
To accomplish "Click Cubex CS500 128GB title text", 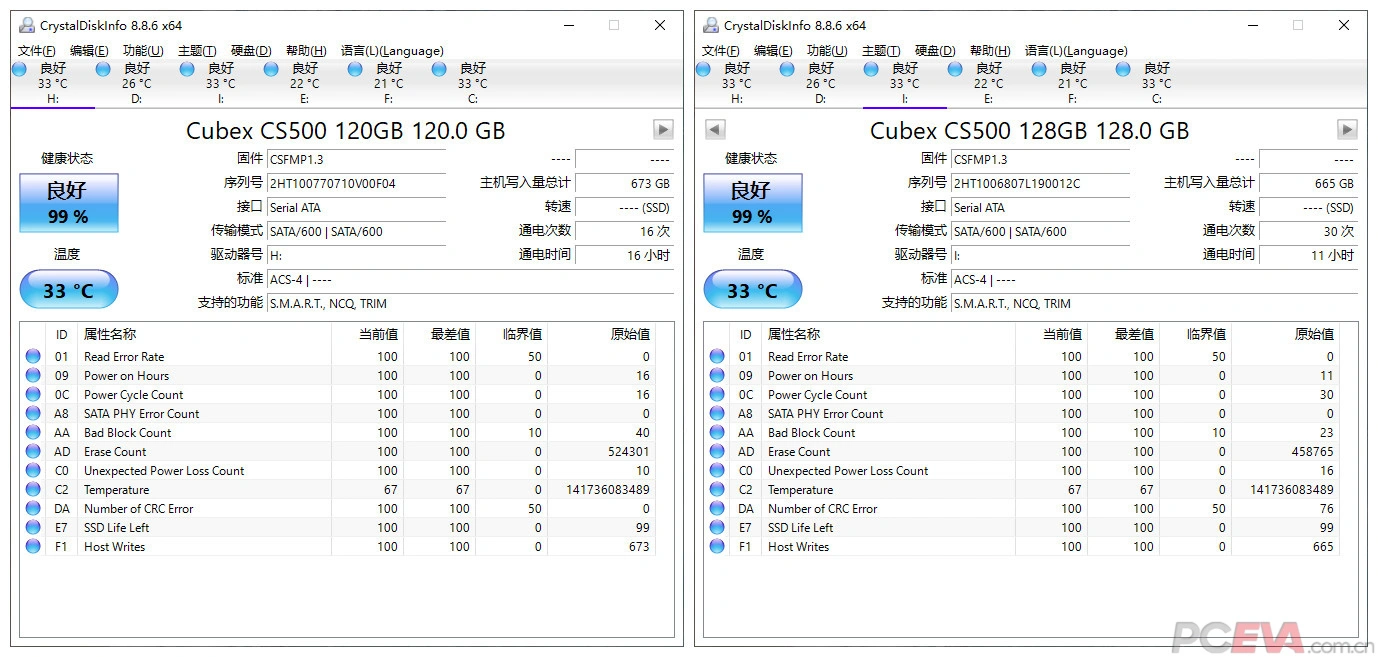I will tap(1030, 131).
